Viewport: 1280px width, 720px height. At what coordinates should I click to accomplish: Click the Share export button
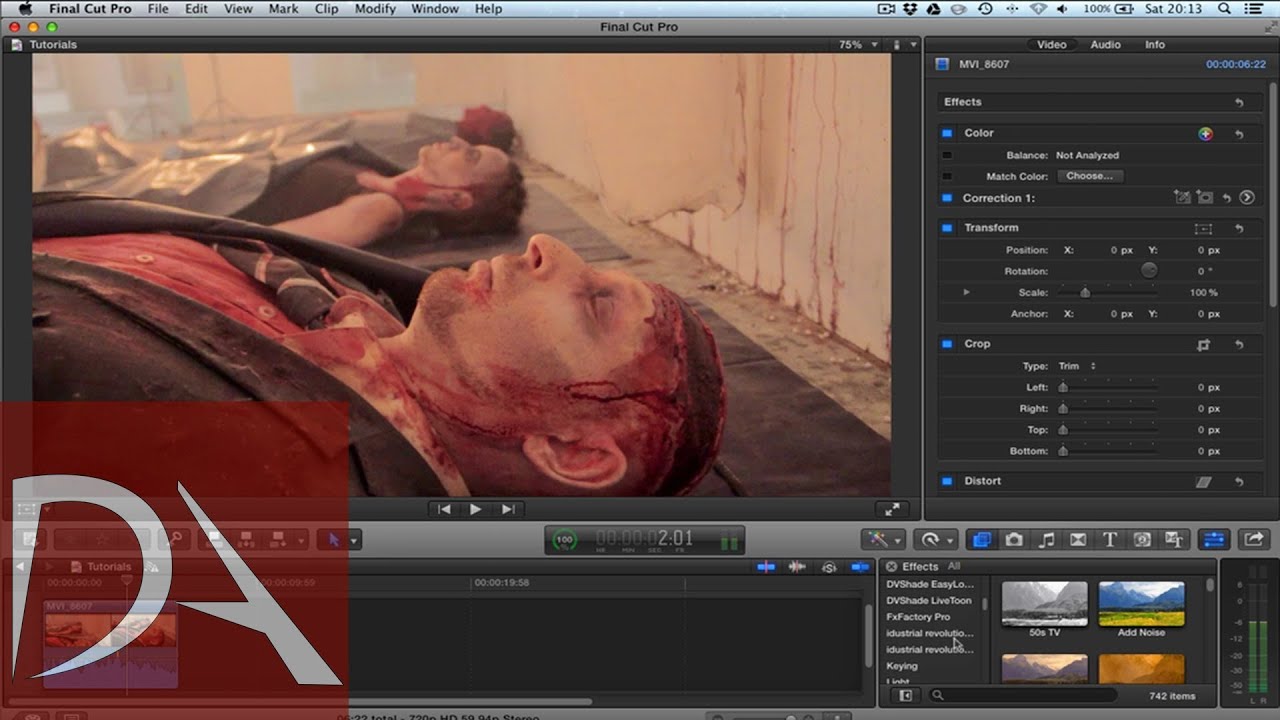[x=1253, y=539]
